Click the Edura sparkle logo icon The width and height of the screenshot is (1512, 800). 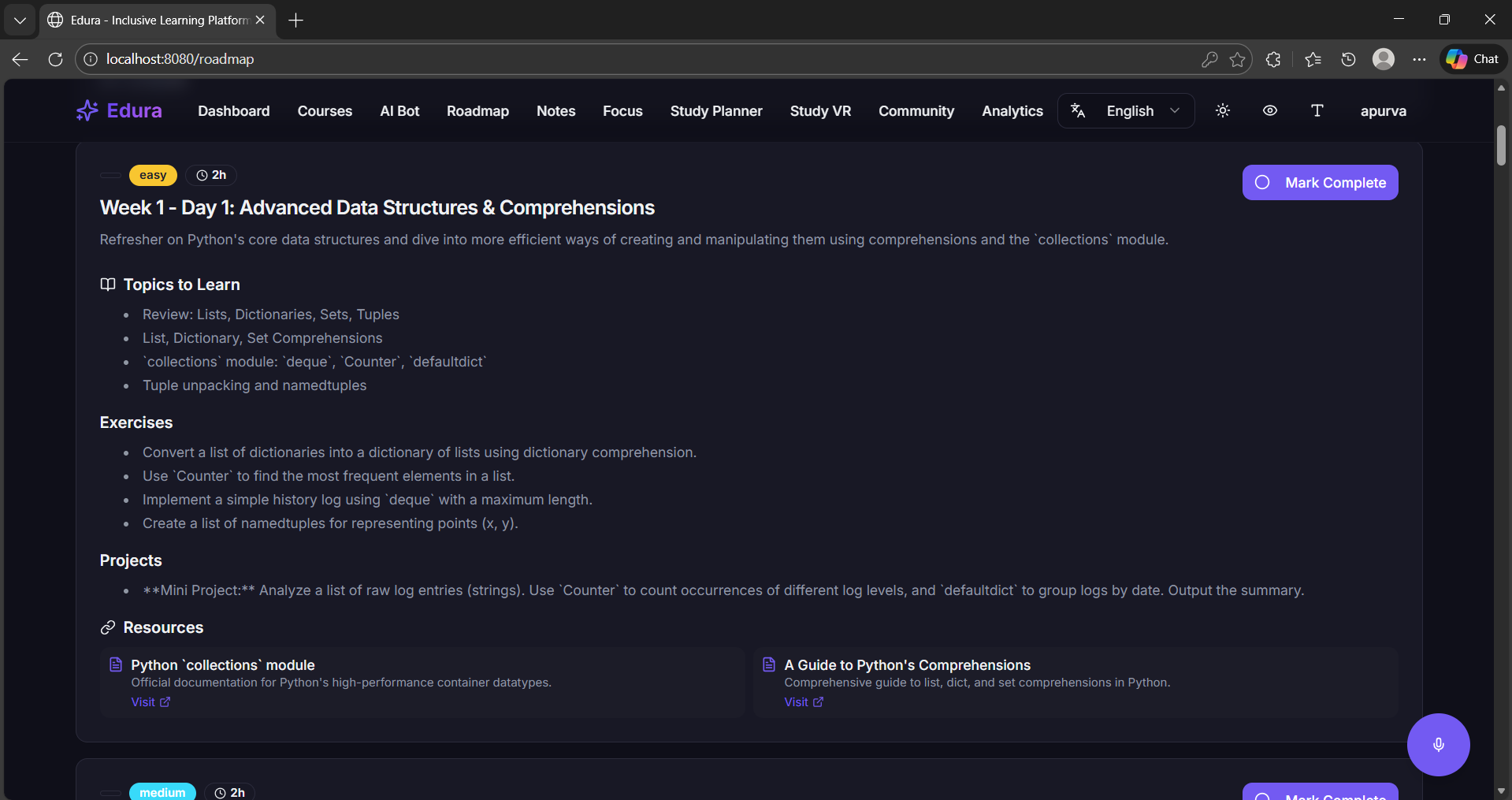pyautogui.click(x=87, y=111)
